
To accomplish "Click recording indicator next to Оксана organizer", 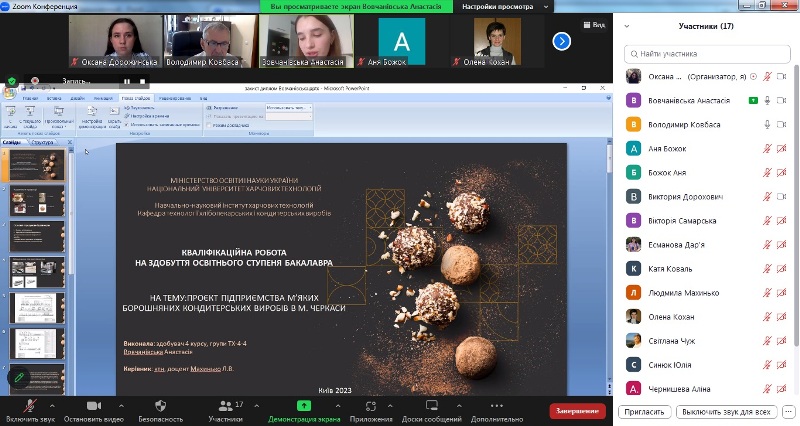I will coord(754,77).
